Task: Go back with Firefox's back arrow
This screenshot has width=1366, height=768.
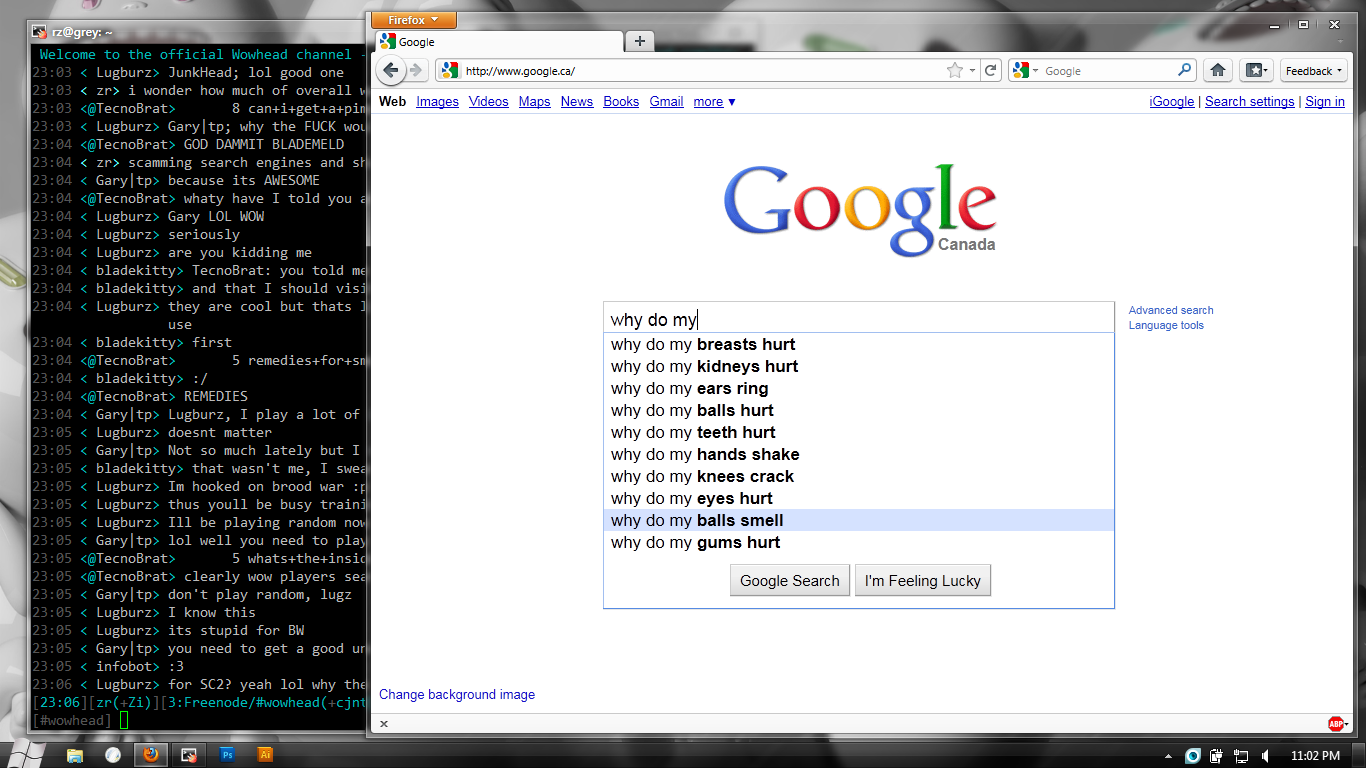Action: click(390, 70)
